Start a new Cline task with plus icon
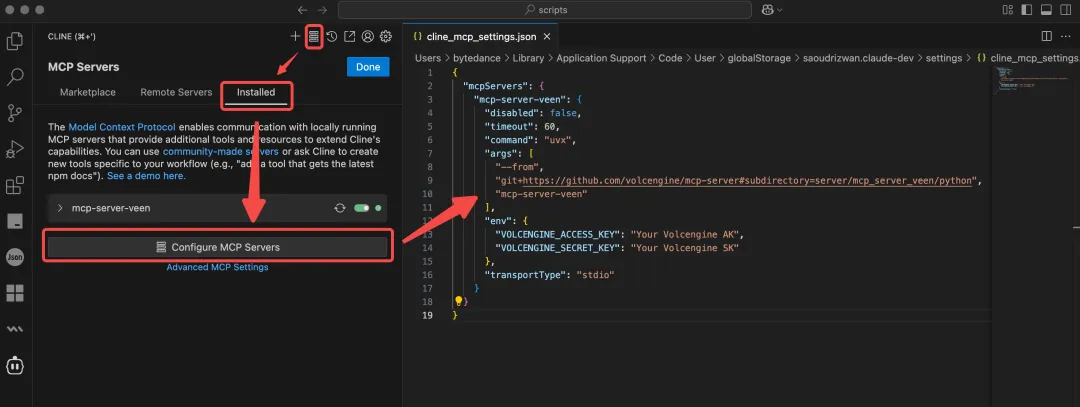The width and height of the screenshot is (1080, 407). [x=295, y=36]
